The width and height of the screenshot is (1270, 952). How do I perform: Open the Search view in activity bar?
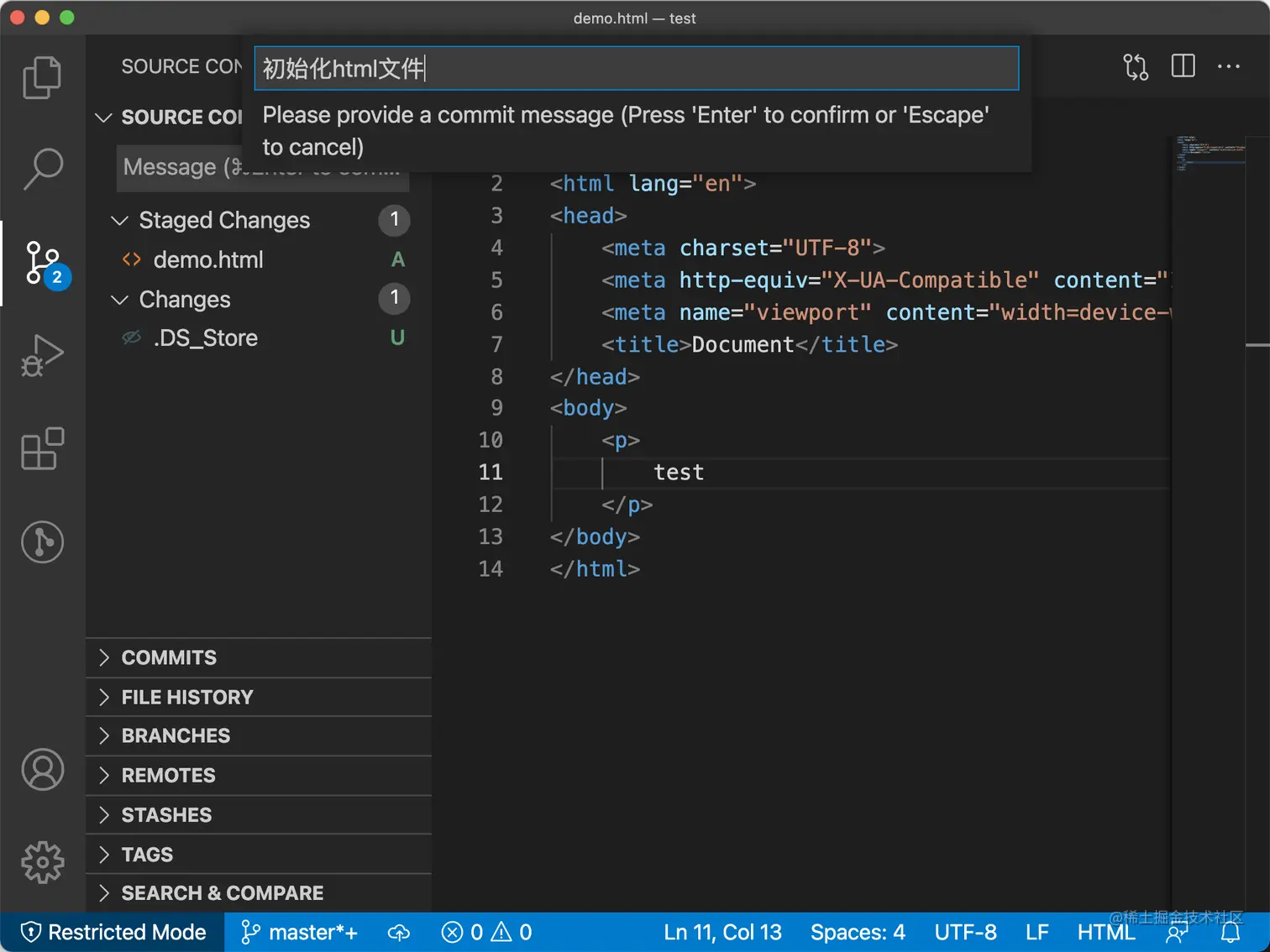(42, 169)
